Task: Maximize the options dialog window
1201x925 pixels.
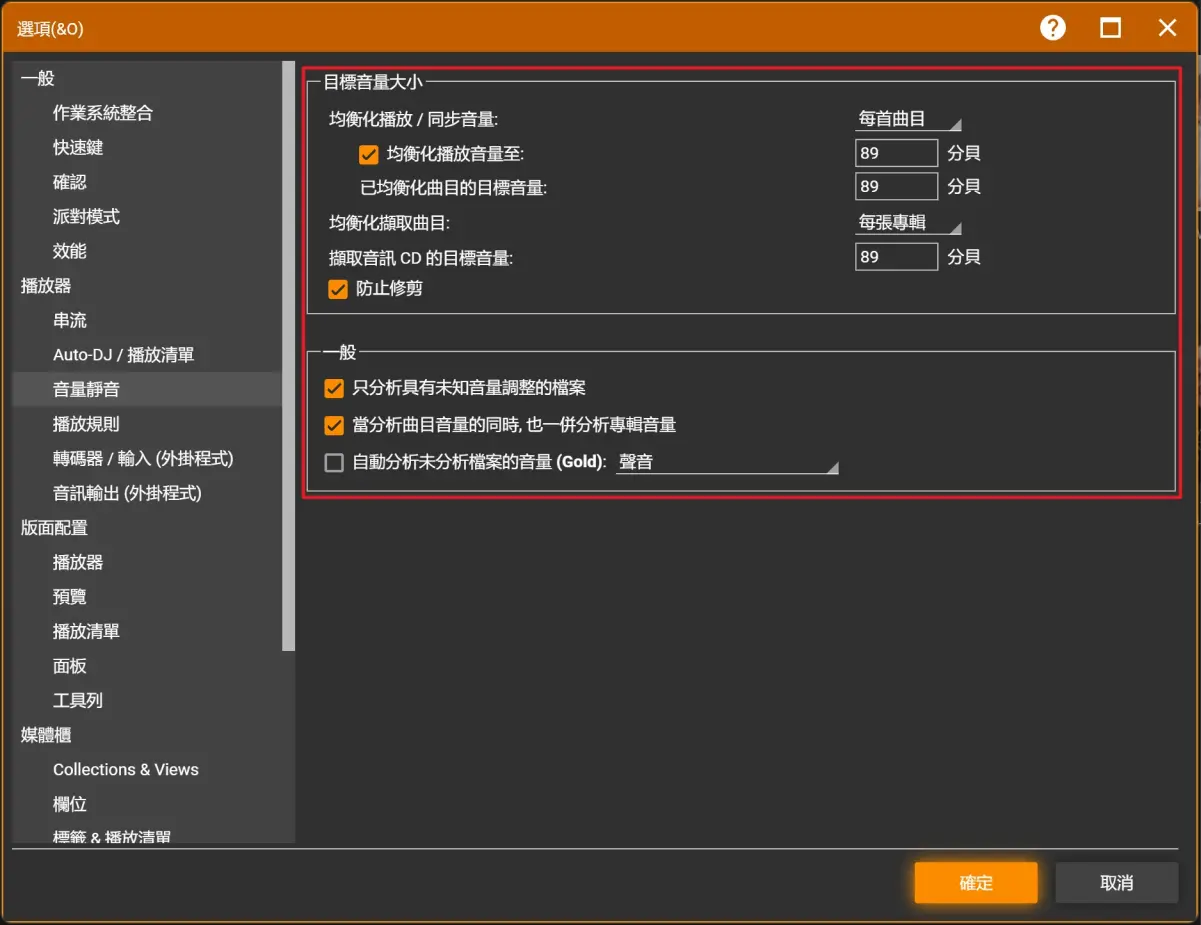Action: pos(1110,28)
